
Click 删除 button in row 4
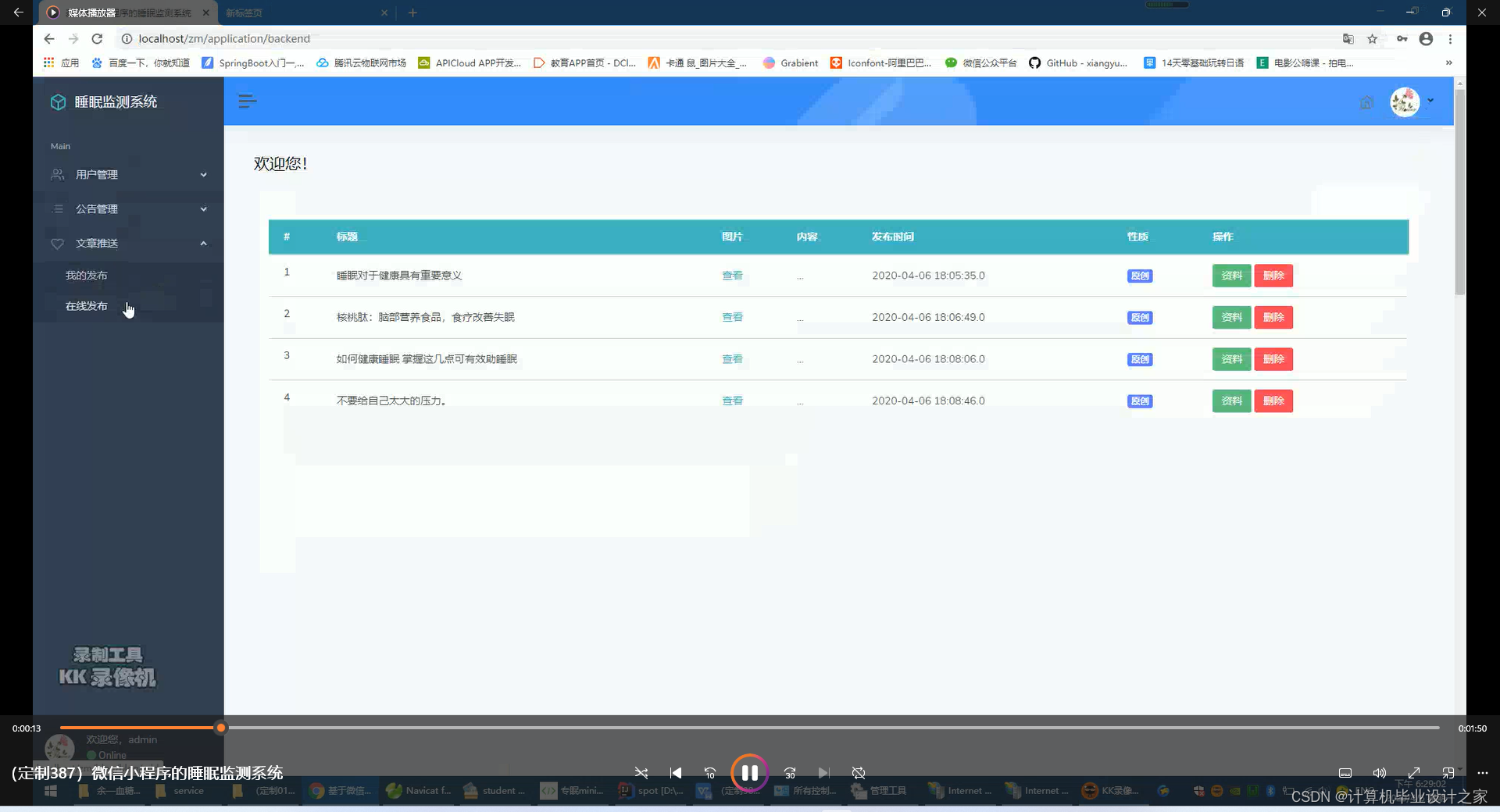[1273, 401]
